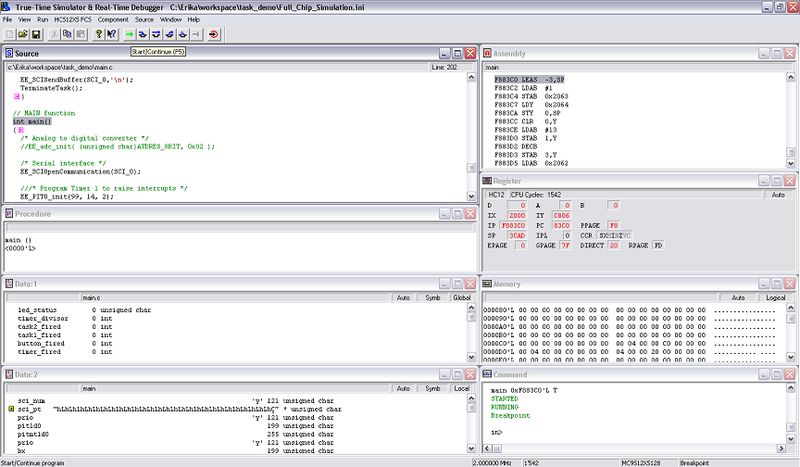This screenshot has height=467, width=800.
Task: Activate context help arrow-question icon
Action: (112, 34)
